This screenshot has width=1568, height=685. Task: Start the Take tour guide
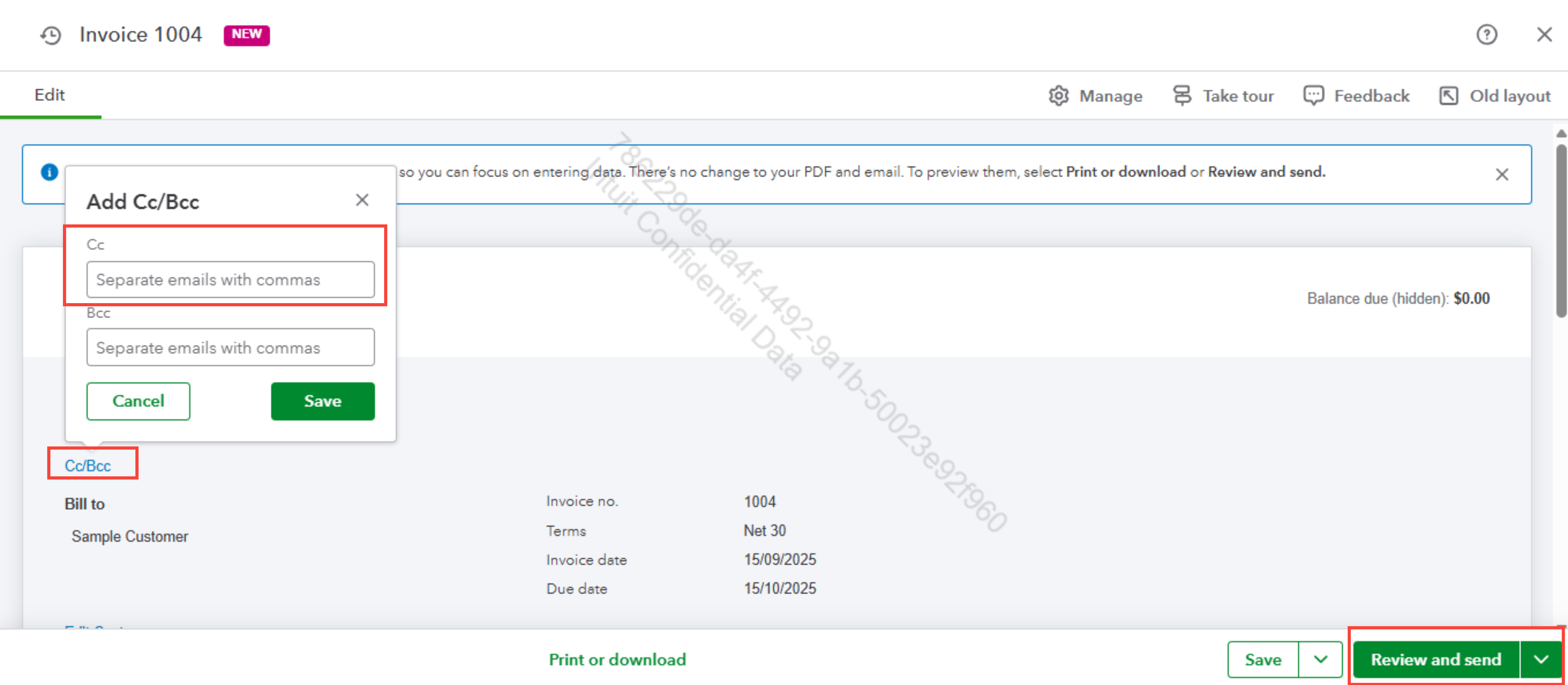[x=1224, y=96]
